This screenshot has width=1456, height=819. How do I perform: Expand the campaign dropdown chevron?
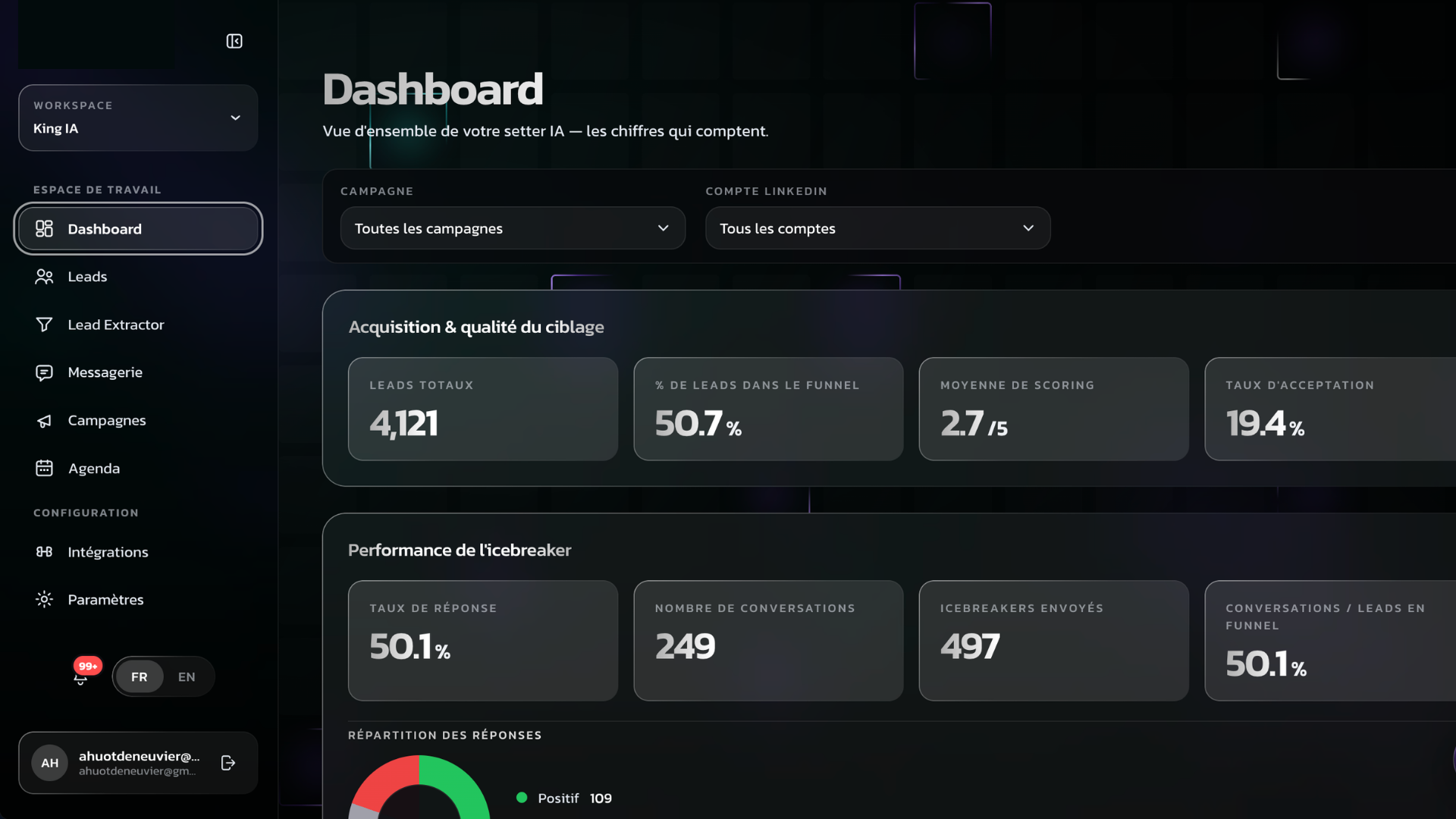coord(664,228)
